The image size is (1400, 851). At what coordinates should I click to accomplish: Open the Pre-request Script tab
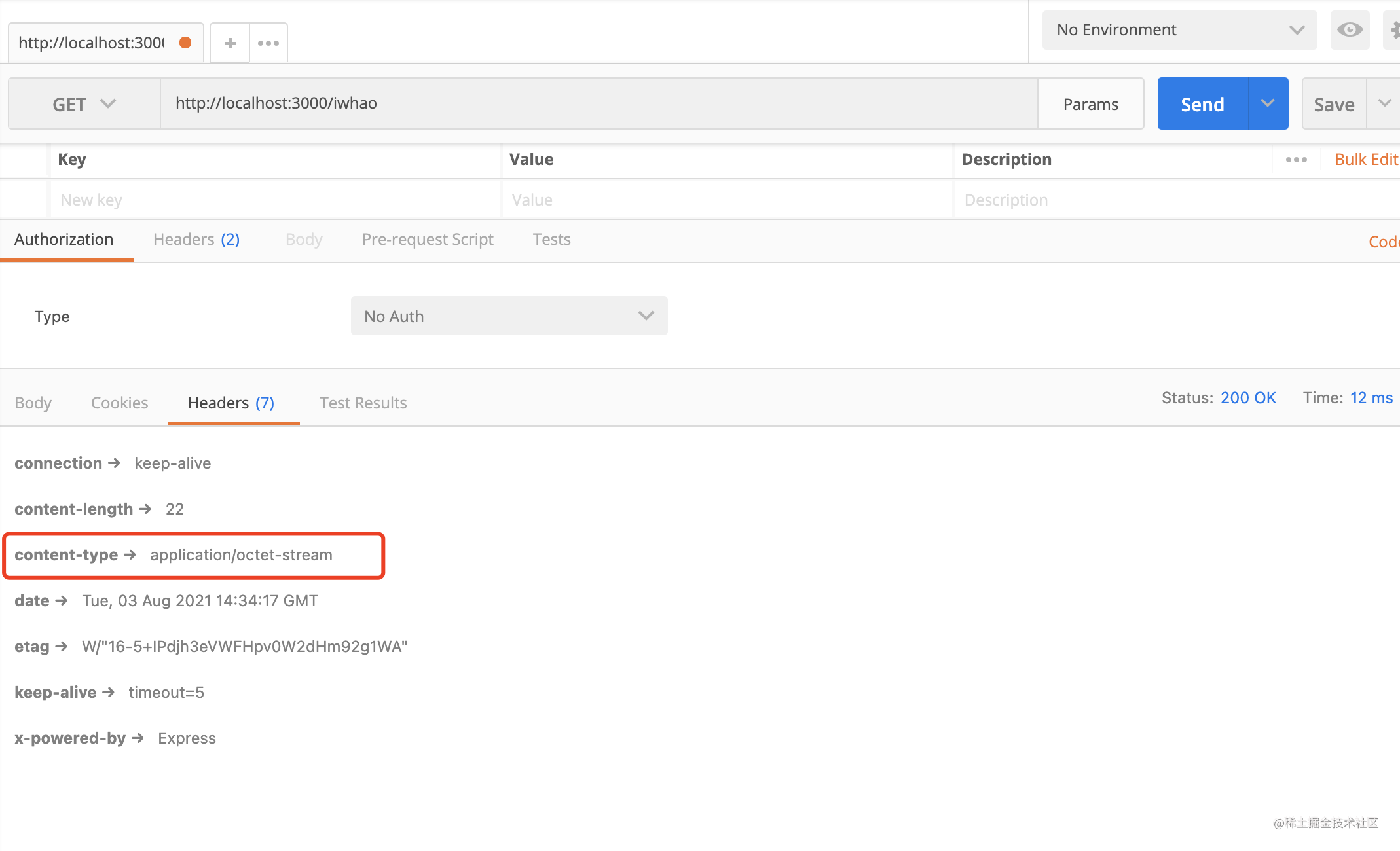[427, 240]
